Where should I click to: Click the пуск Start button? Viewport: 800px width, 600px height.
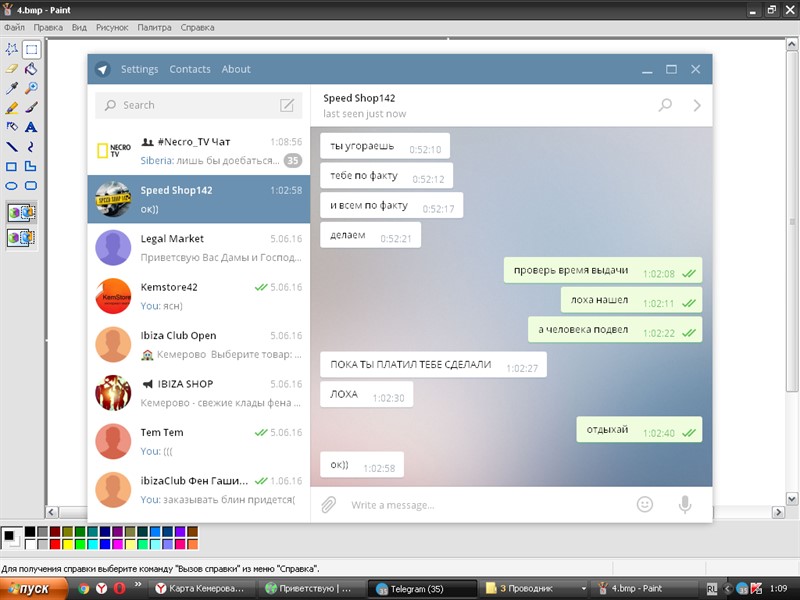pos(34,589)
